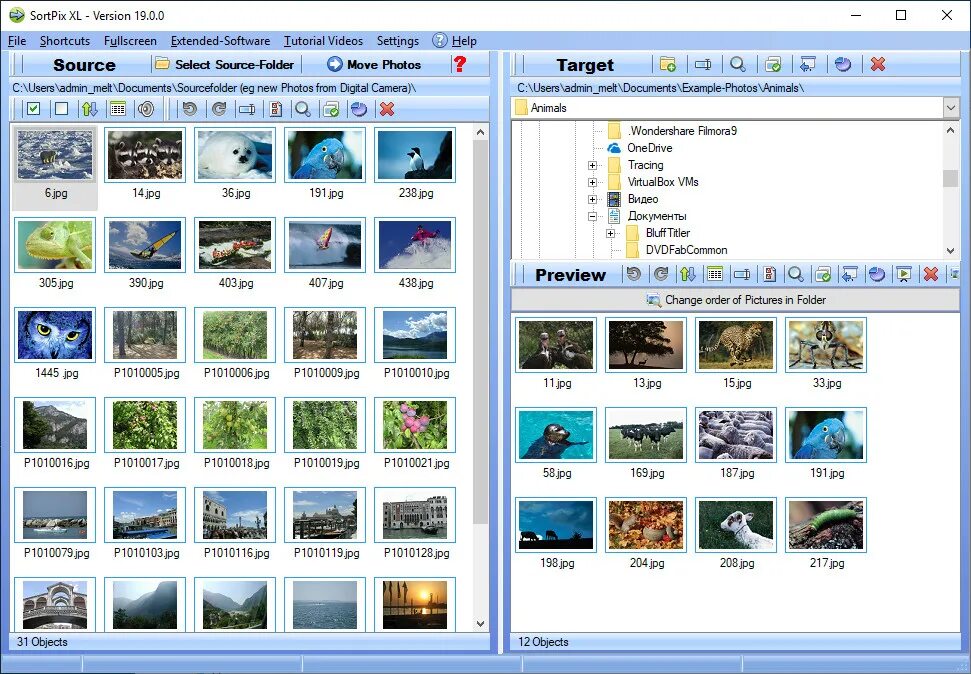Click the red question mark help icon
The height and width of the screenshot is (674, 971).
coord(459,64)
